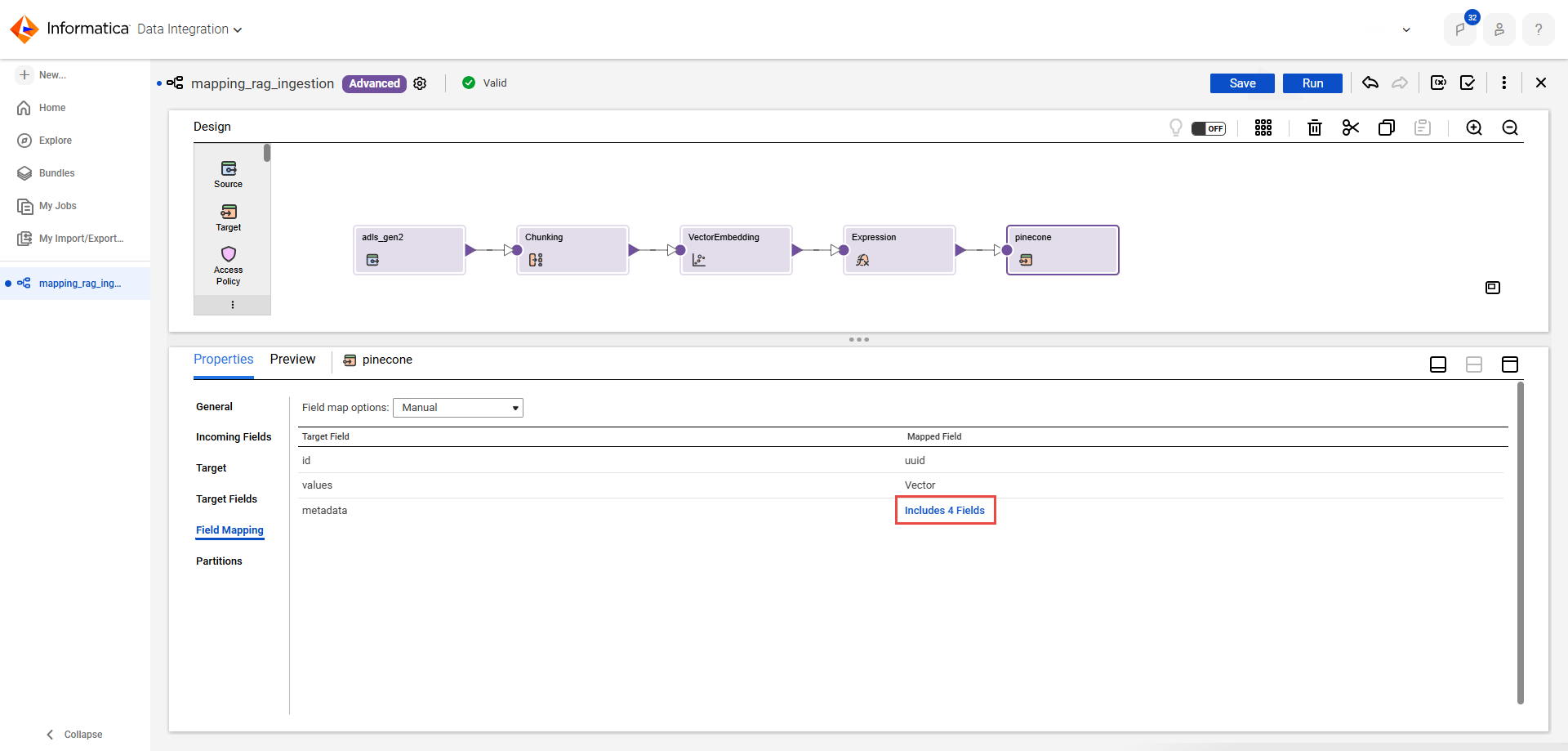The width and height of the screenshot is (1568, 751).
Task: Select the Source transformation in palette
Action: point(229,174)
